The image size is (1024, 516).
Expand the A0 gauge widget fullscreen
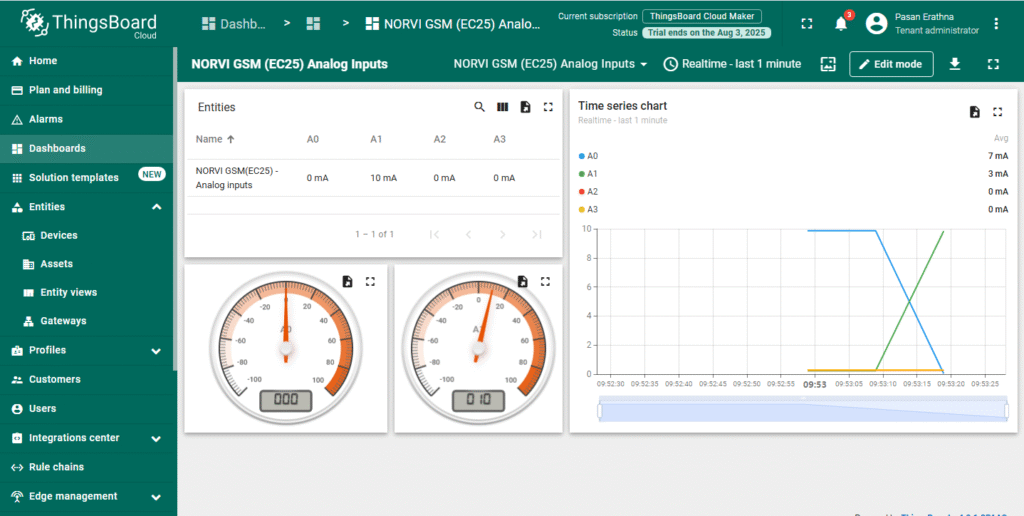(370, 282)
